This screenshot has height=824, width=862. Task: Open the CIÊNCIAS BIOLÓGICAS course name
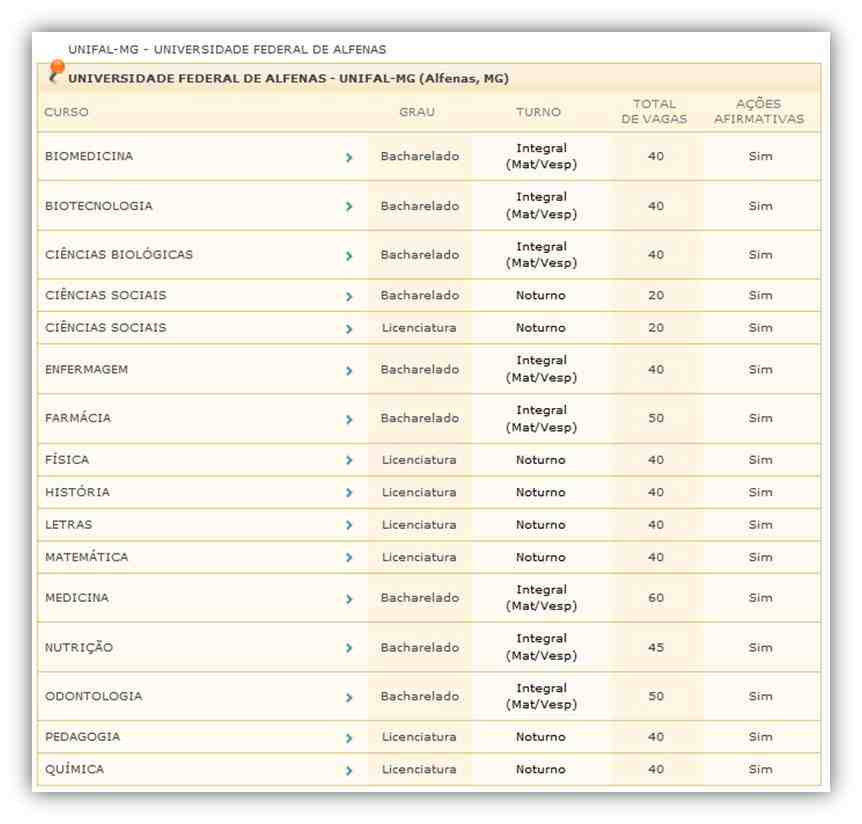tap(119, 255)
